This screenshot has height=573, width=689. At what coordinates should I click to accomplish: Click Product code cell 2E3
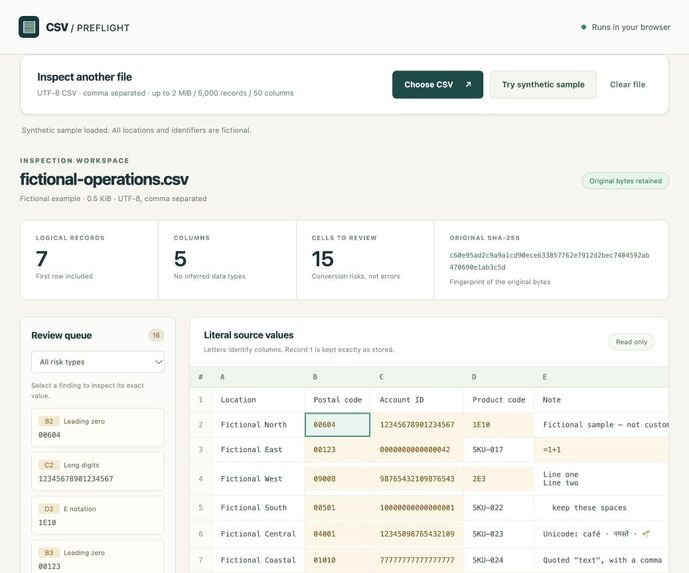click(499, 479)
